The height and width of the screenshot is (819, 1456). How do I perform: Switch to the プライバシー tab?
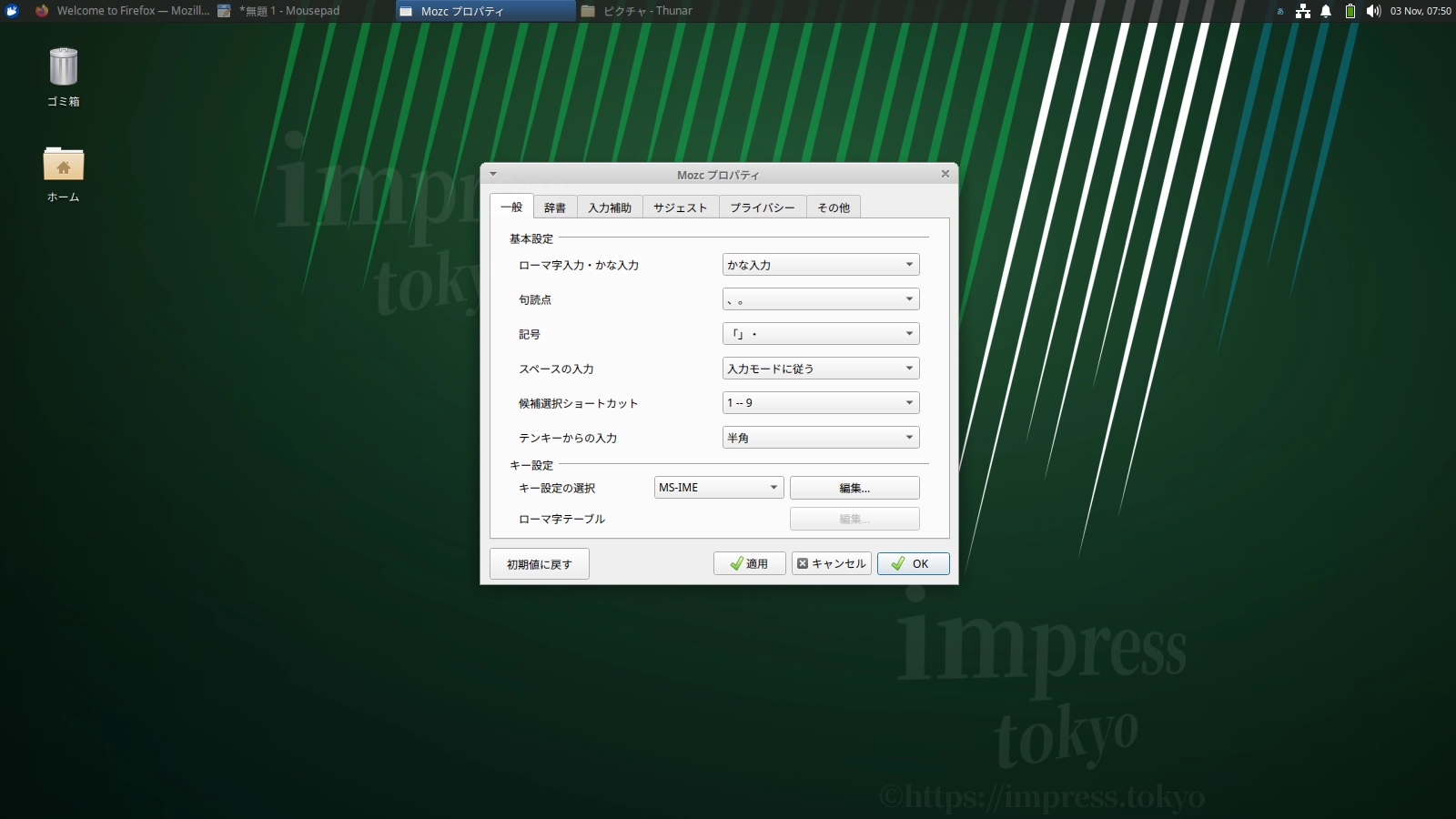click(763, 207)
